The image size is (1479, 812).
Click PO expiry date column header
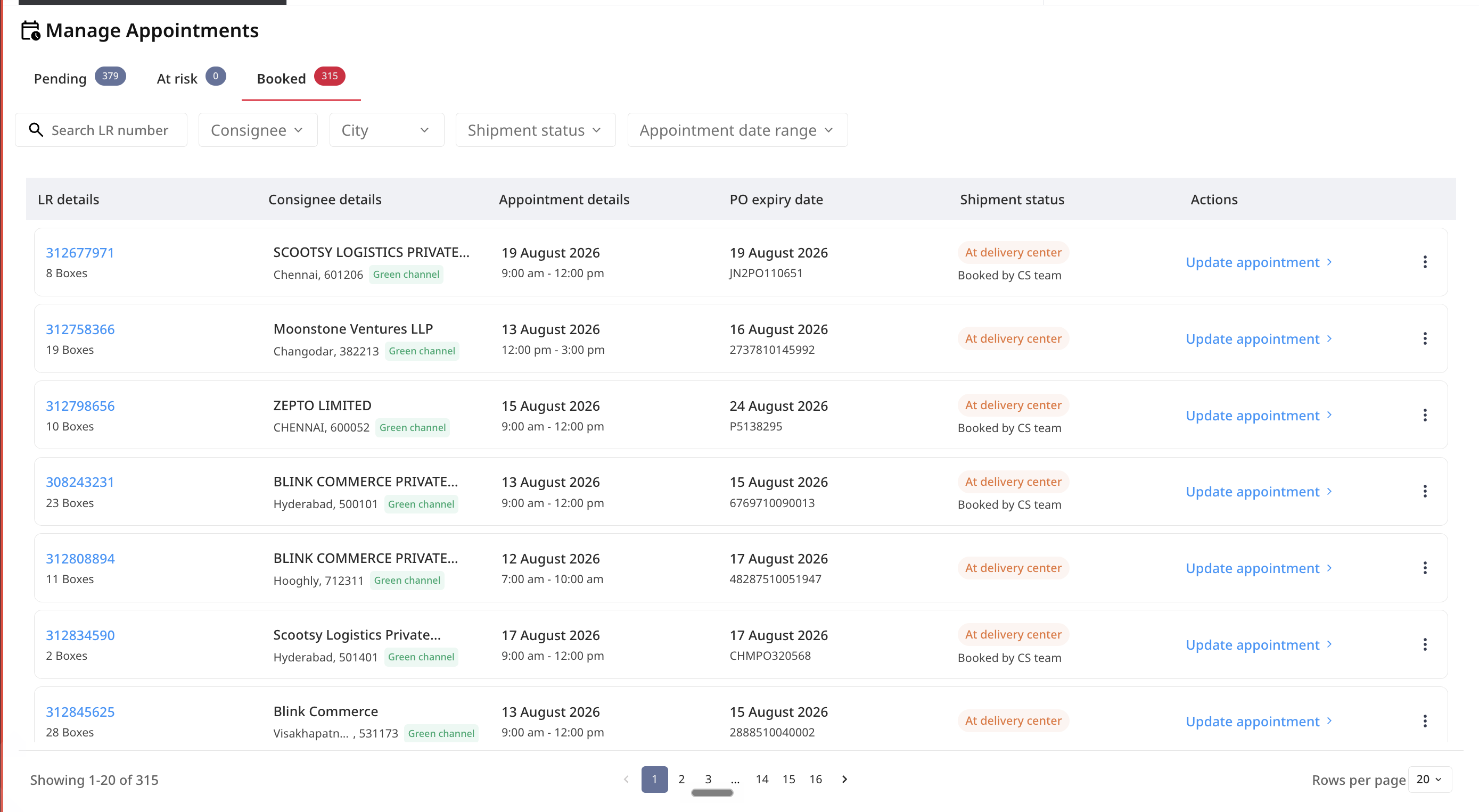(x=776, y=200)
